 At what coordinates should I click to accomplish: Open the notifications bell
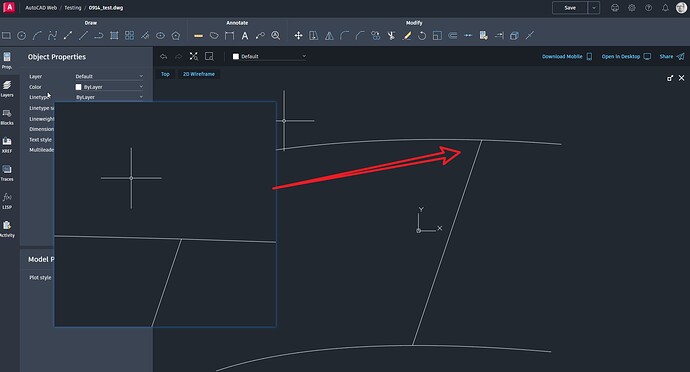pos(665,8)
